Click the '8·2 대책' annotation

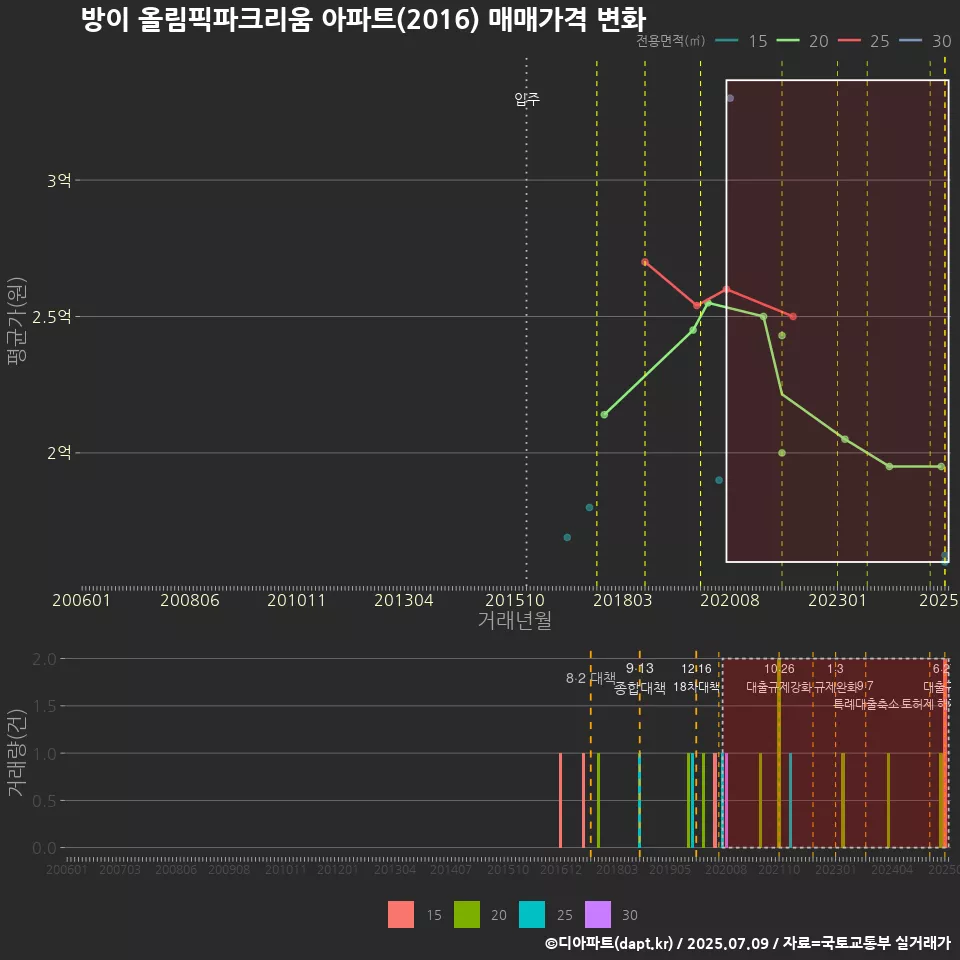pos(591,678)
